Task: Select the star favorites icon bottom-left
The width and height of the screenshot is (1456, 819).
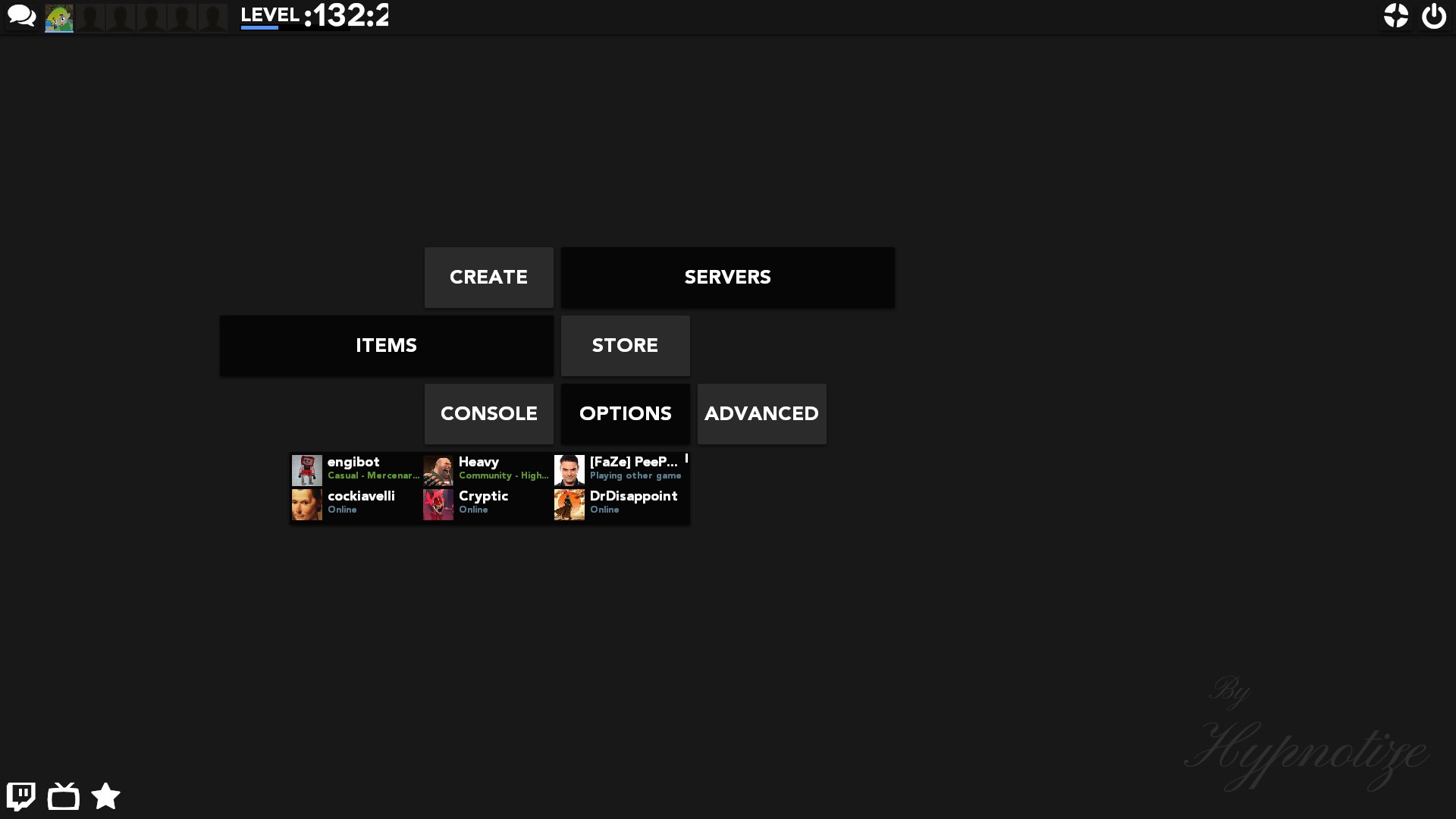Action: pyautogui.click(x=105, y=796)
